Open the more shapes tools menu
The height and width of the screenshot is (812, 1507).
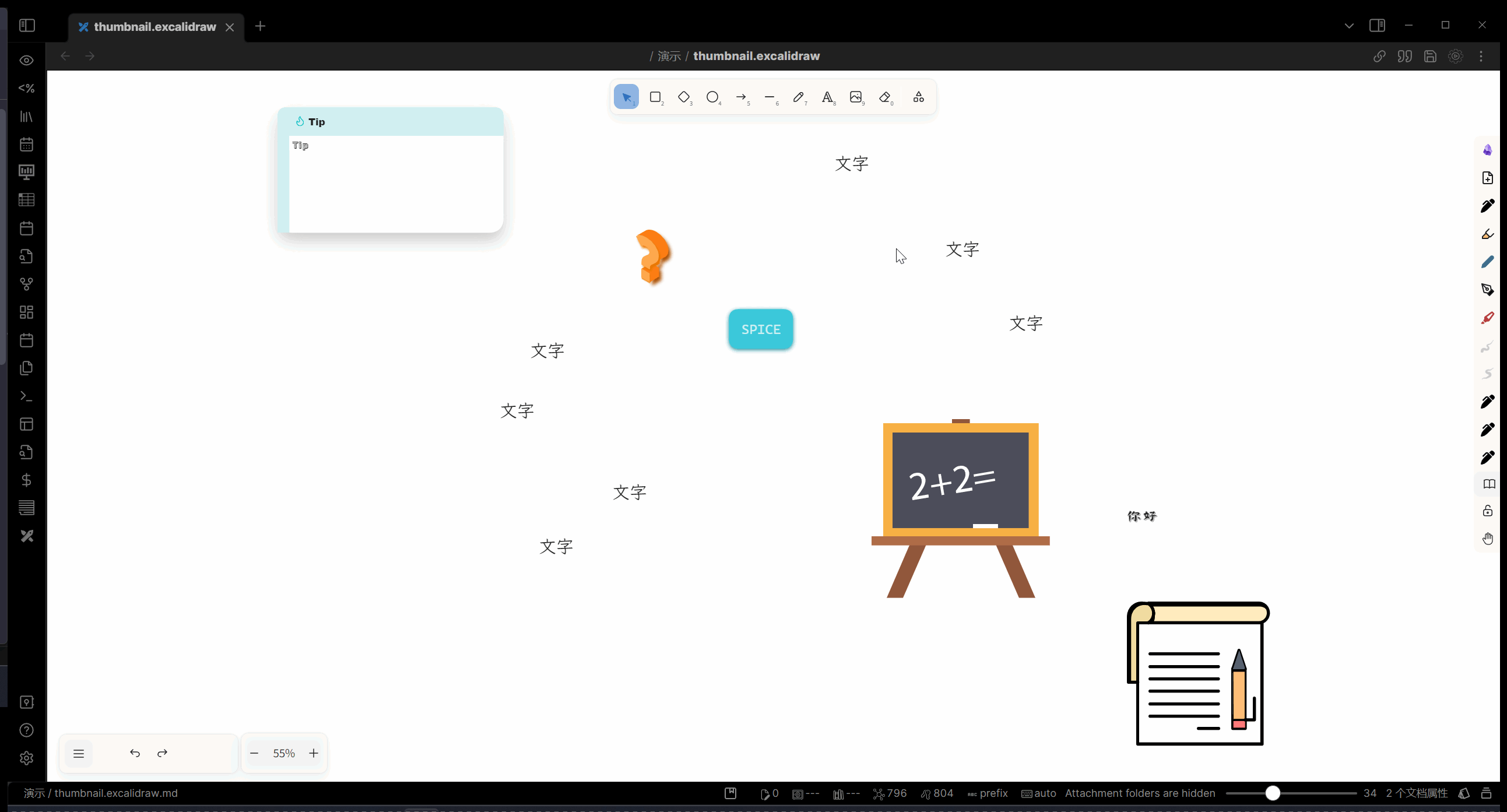pos(918,97)
